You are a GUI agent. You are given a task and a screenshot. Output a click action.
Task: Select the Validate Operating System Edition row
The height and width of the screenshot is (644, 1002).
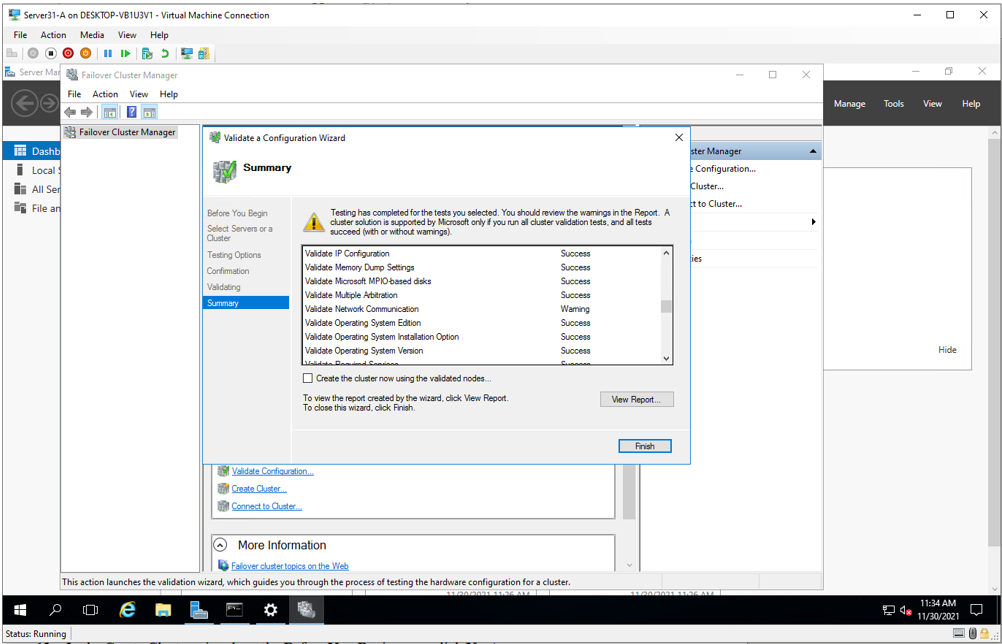tap(482, 323)
